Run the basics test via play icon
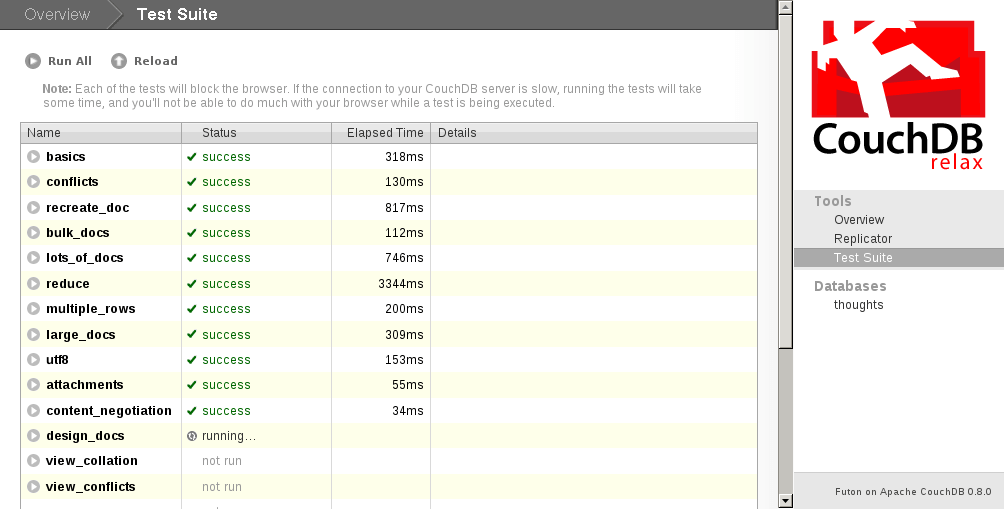The image size is (1004, 509). [33, 156]
